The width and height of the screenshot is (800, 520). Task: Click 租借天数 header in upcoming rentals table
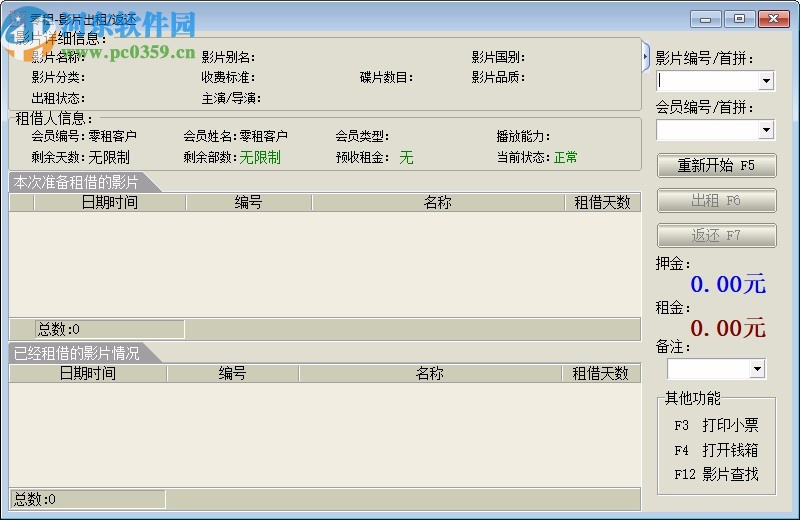pos(603,203)
